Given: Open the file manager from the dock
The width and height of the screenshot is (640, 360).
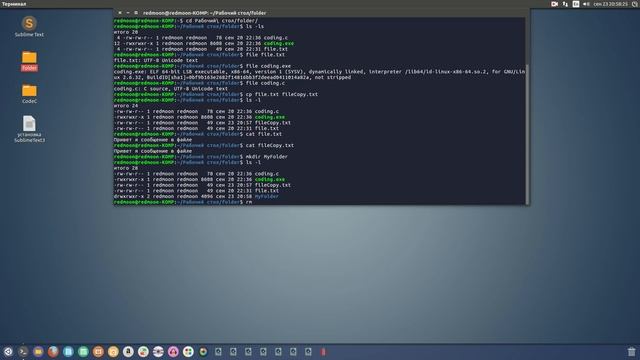Looking at the screenshot, I should pyautogui.click(x=38, y=351).
